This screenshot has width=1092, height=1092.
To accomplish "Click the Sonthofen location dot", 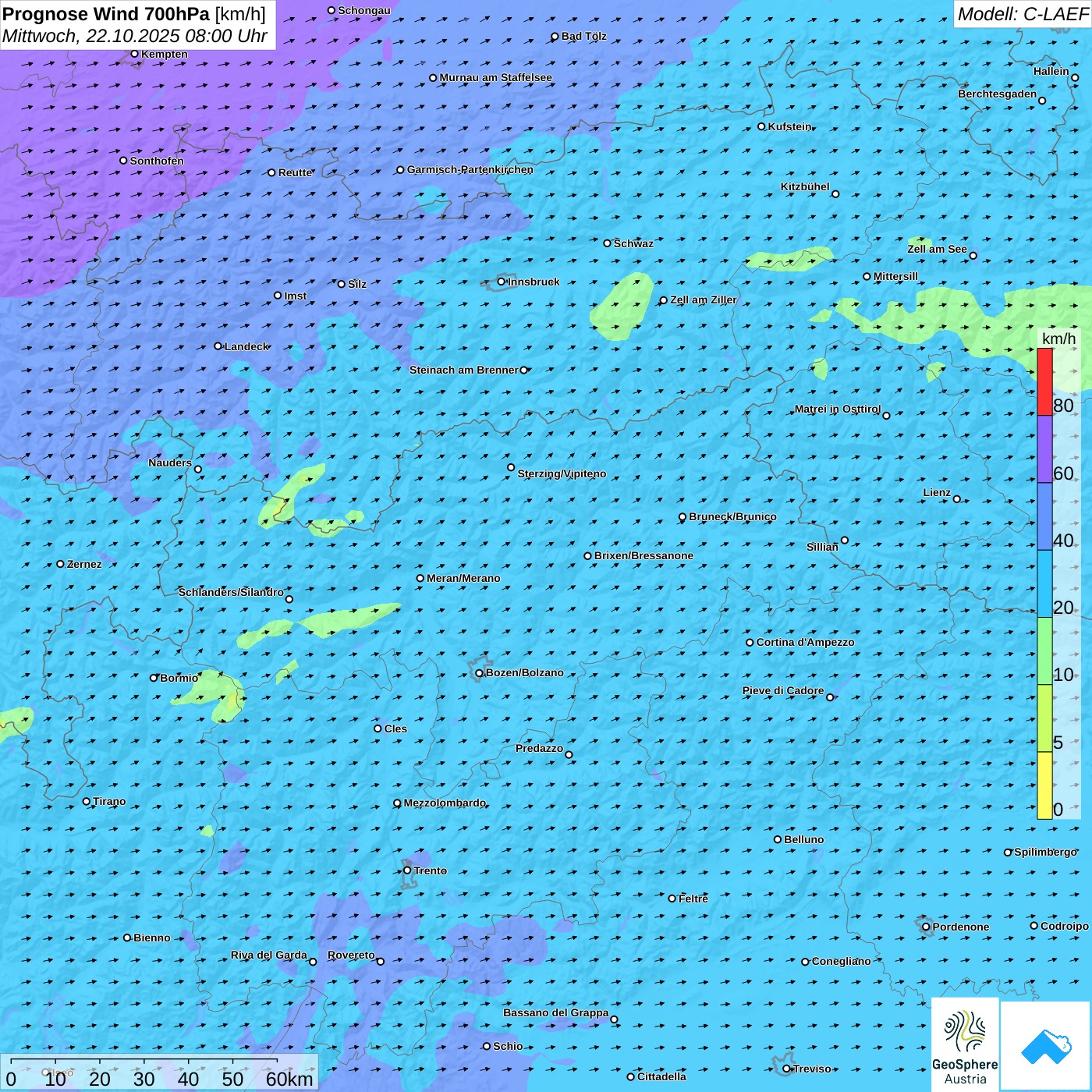I will (x=123, y=161).
